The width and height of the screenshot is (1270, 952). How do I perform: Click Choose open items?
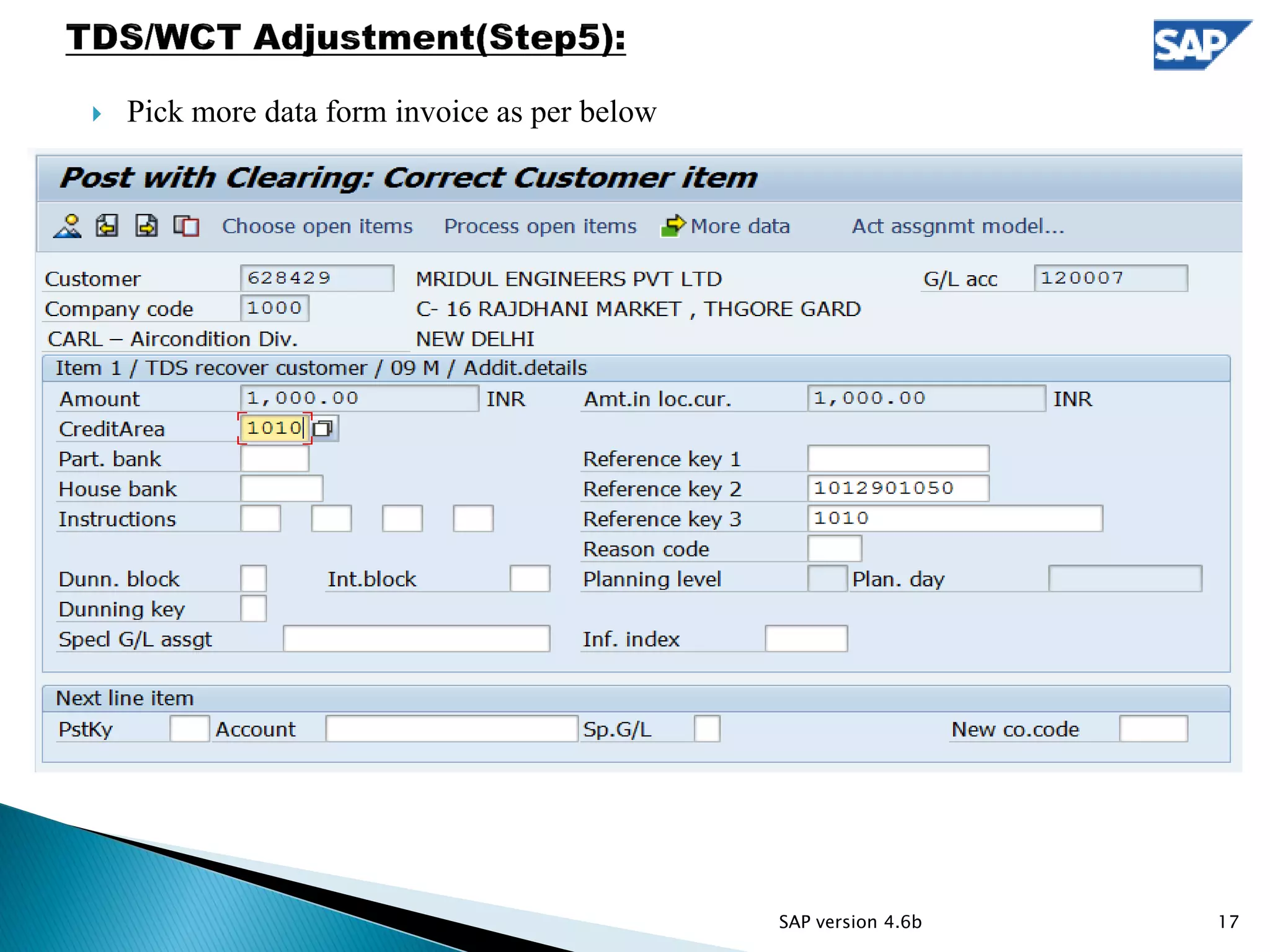coord(317,226)
